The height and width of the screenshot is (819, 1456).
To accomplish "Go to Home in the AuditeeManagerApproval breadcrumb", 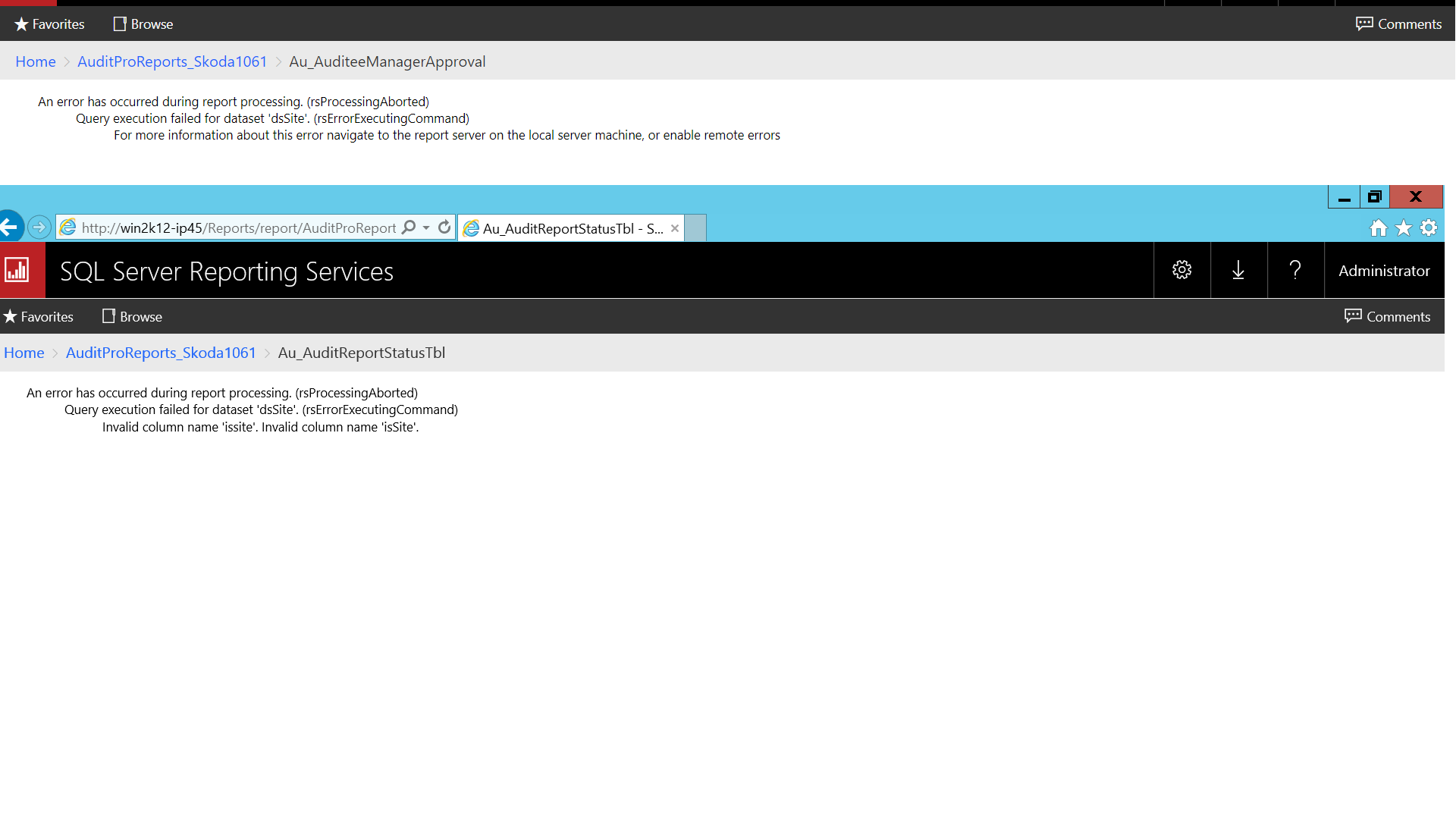I will pos(36,61).
